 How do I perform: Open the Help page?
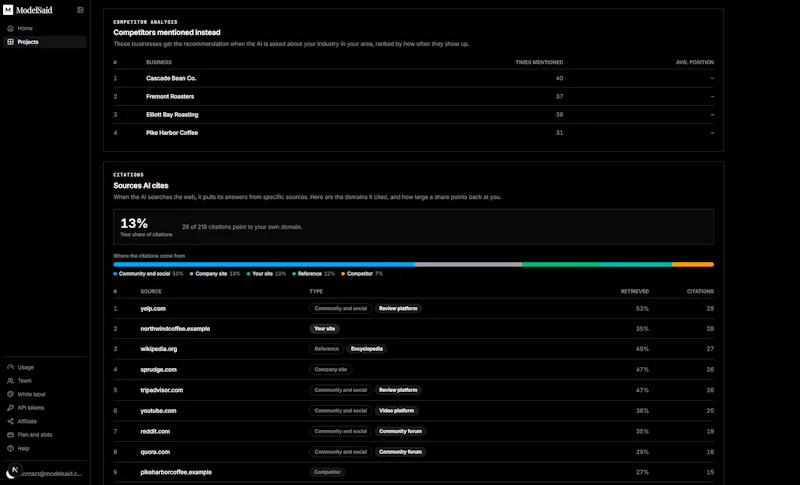pyautogui.click(x=45, y=448)
